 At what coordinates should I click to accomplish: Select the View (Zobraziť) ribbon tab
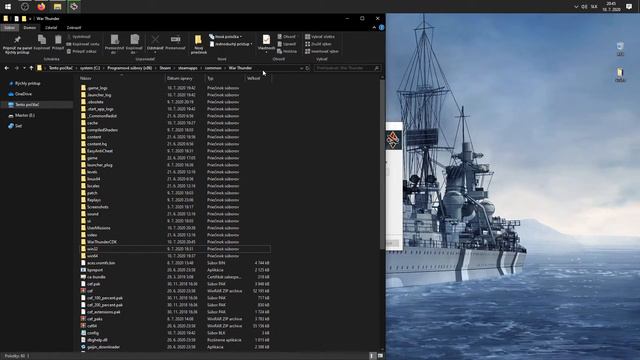click(74, 28)
